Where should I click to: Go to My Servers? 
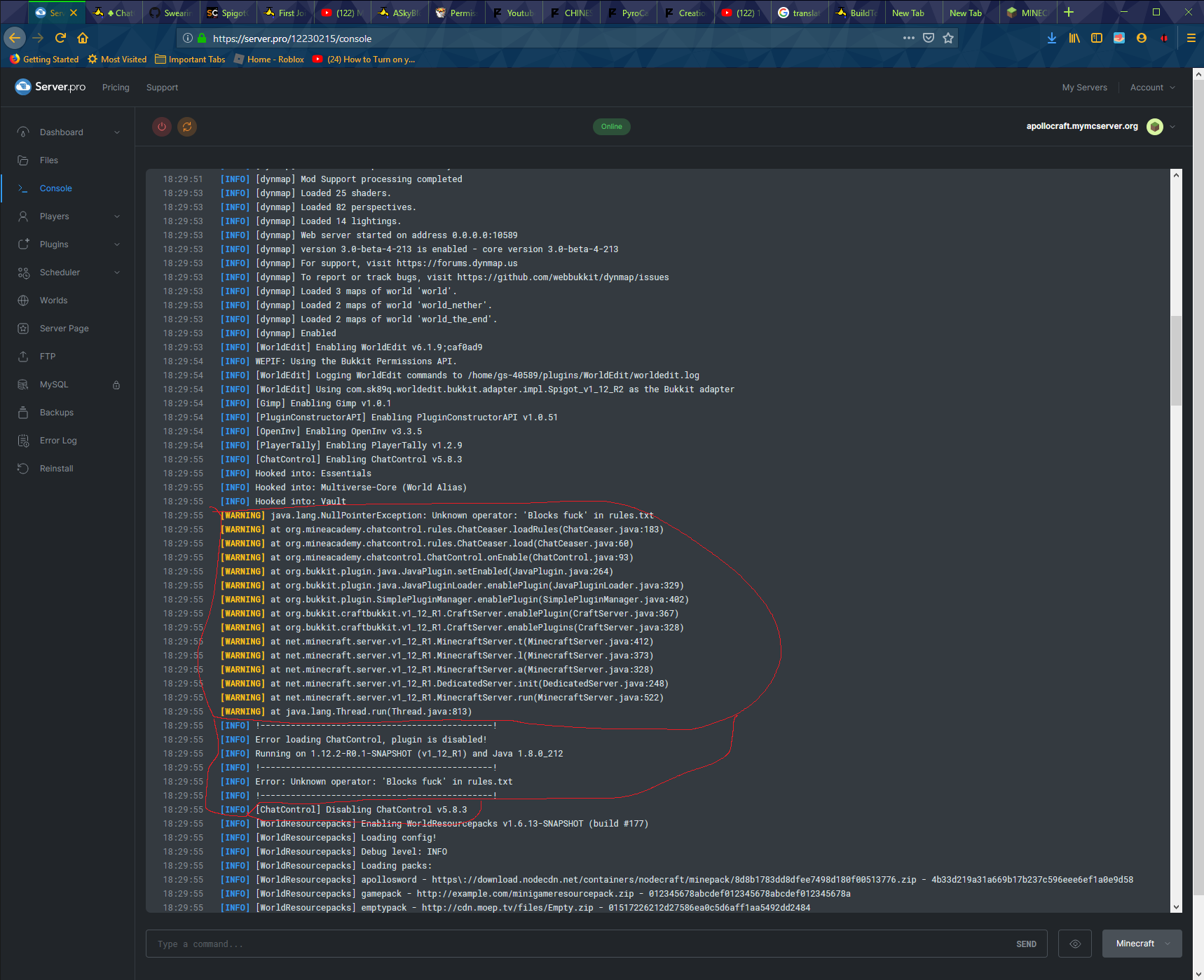pyautogui.click(x=1084, y=87)
